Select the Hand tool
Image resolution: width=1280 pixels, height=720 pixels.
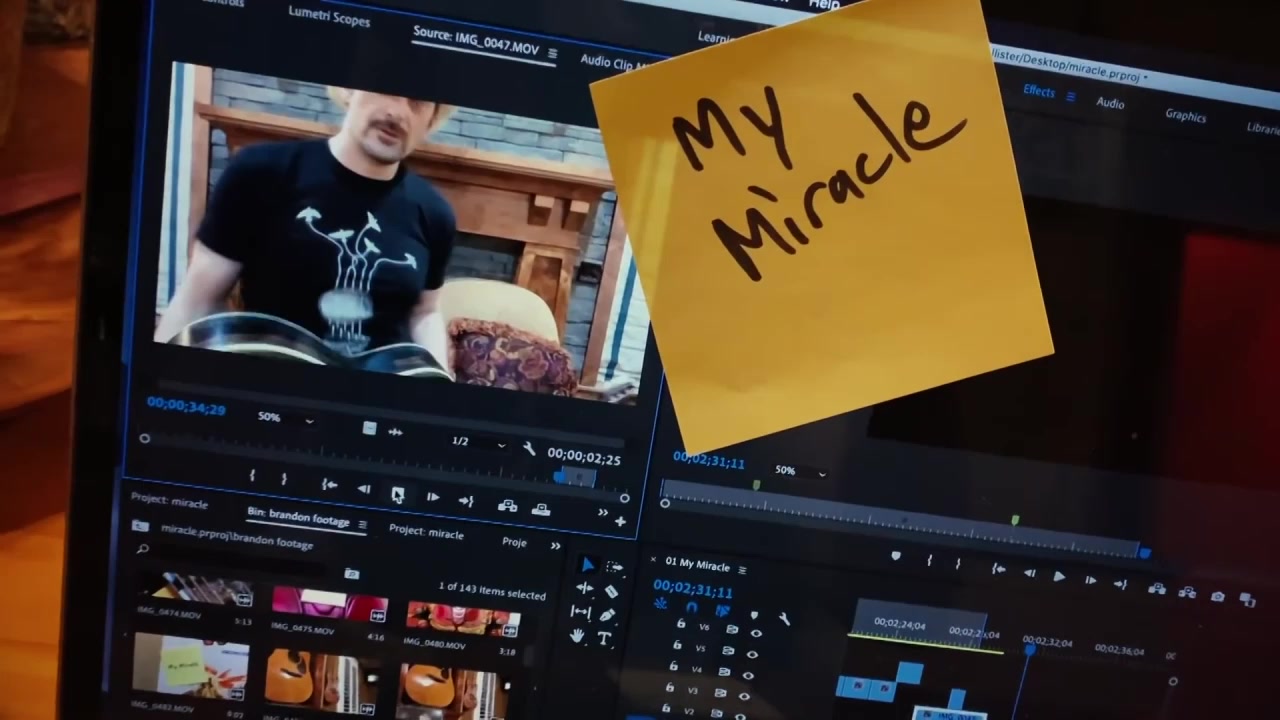pyautogui.click(x=577, y=635)
